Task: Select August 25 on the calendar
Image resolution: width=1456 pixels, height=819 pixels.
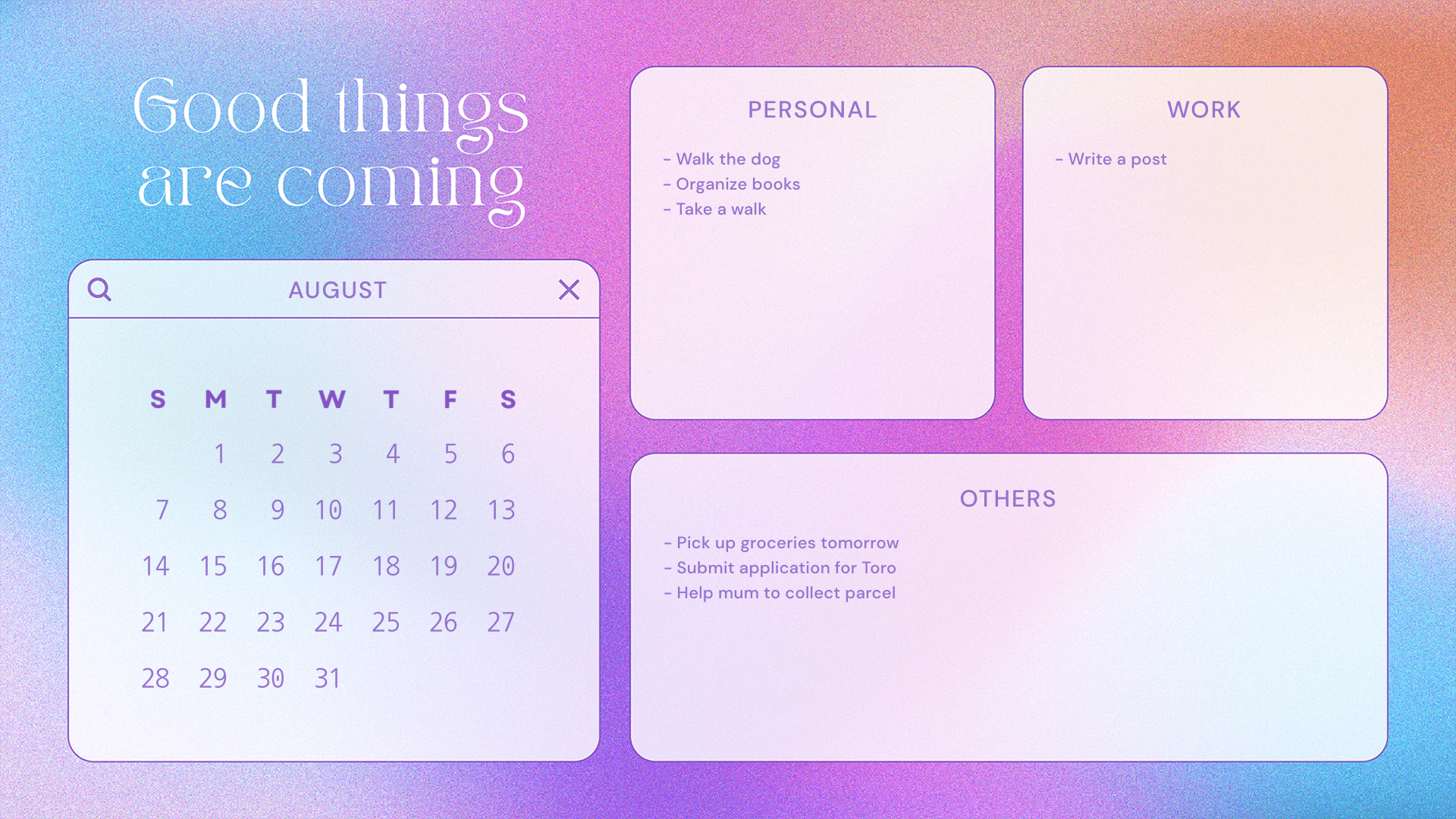Action: [x=385, y=622]
